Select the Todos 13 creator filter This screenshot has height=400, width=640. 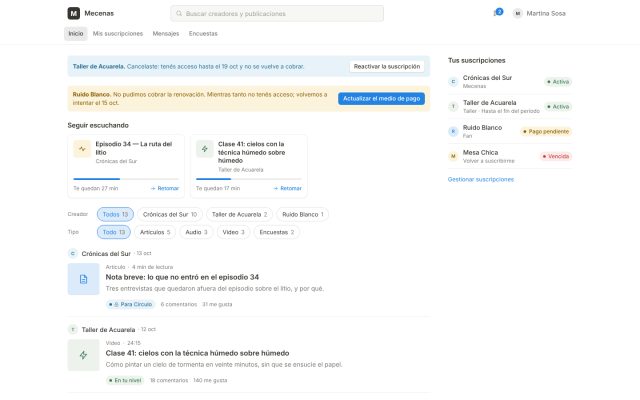coord(115,214)
